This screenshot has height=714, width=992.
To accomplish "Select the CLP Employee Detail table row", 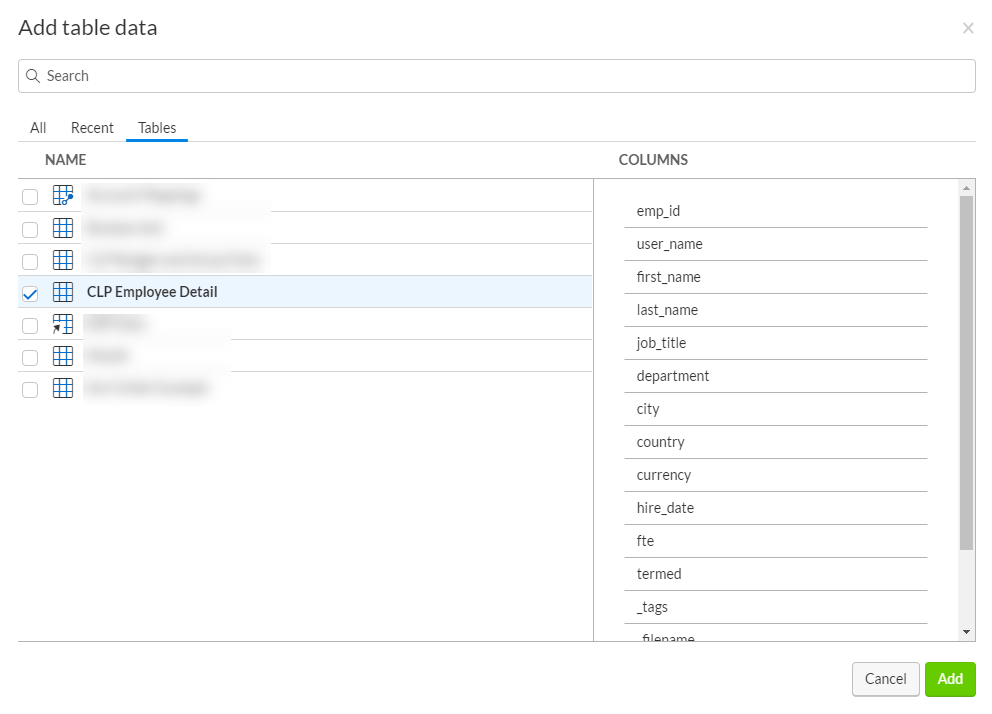I will click(x=300, y=292).
